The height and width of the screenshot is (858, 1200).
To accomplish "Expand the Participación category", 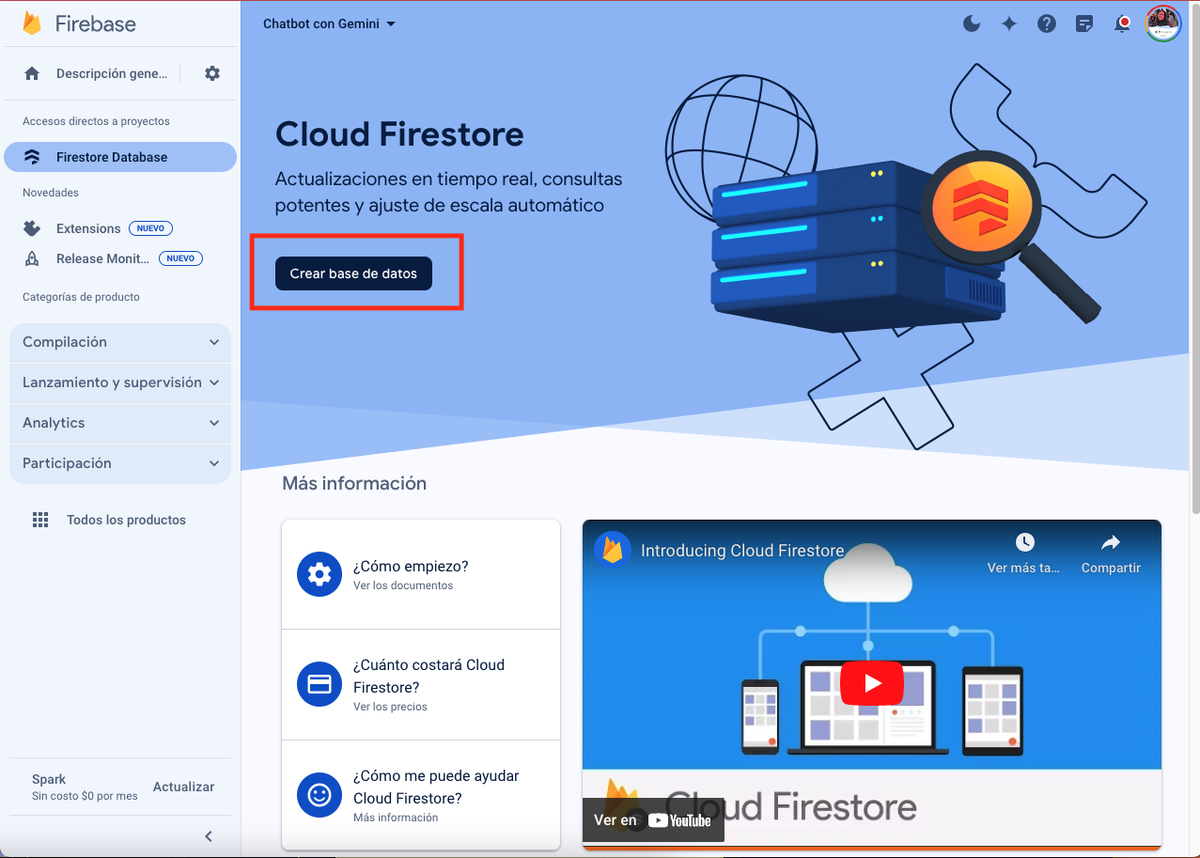I will coord(120,463).
